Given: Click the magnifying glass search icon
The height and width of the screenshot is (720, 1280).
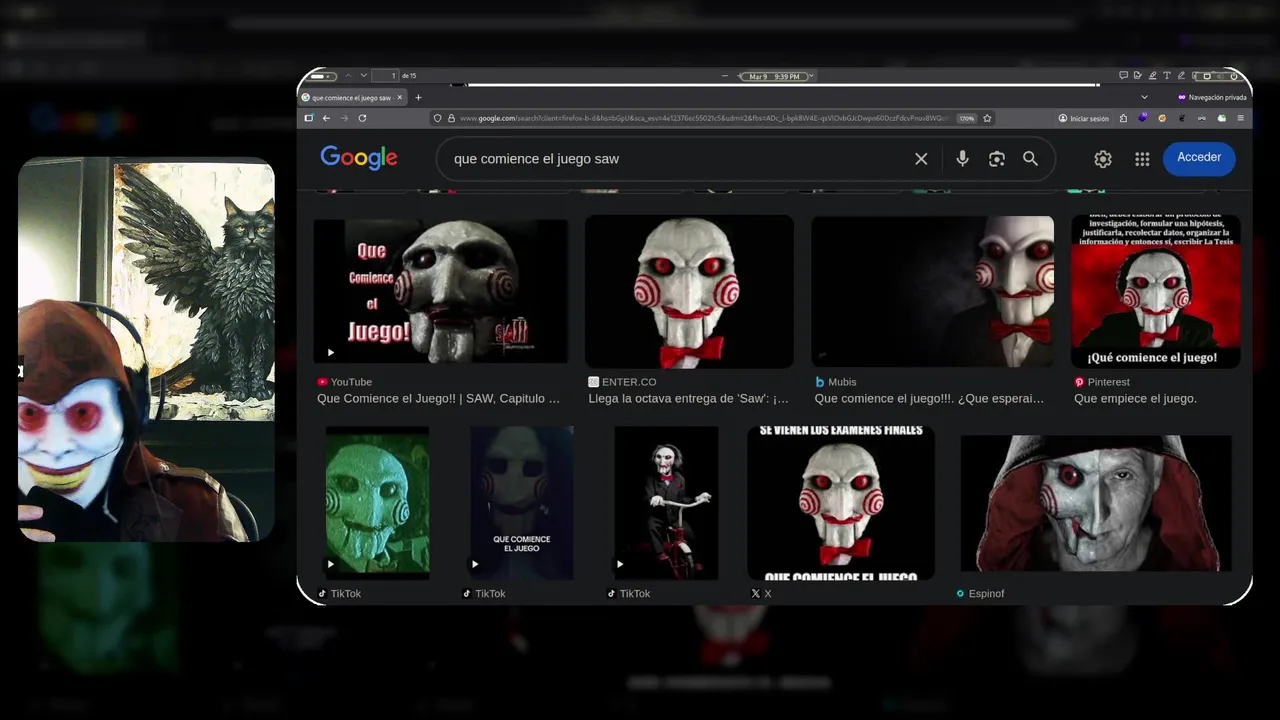Looking at the screenshot, I should tap(1030, 159).
